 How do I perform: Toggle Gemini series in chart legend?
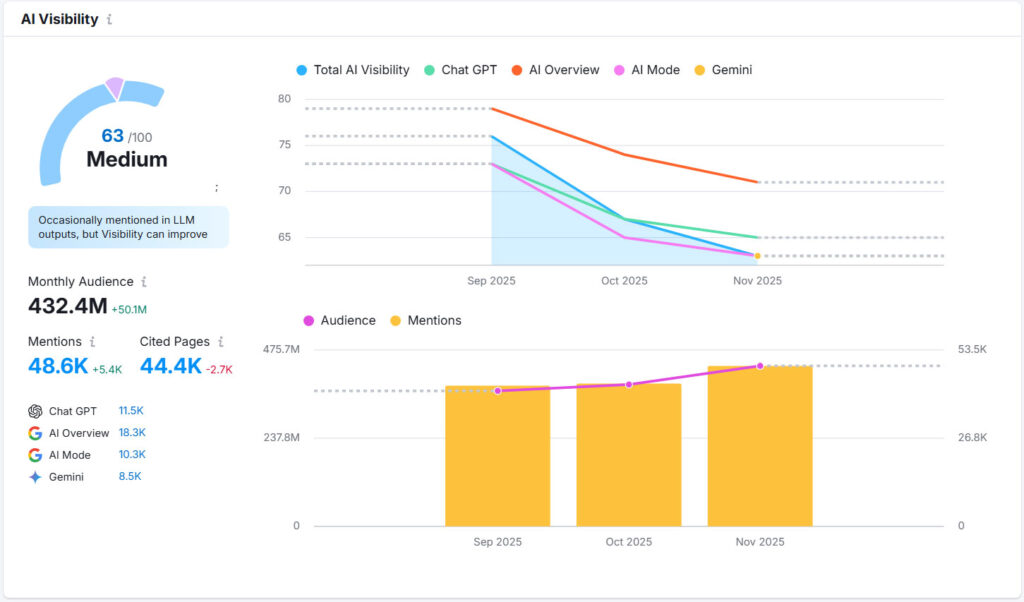click(723, 70)
